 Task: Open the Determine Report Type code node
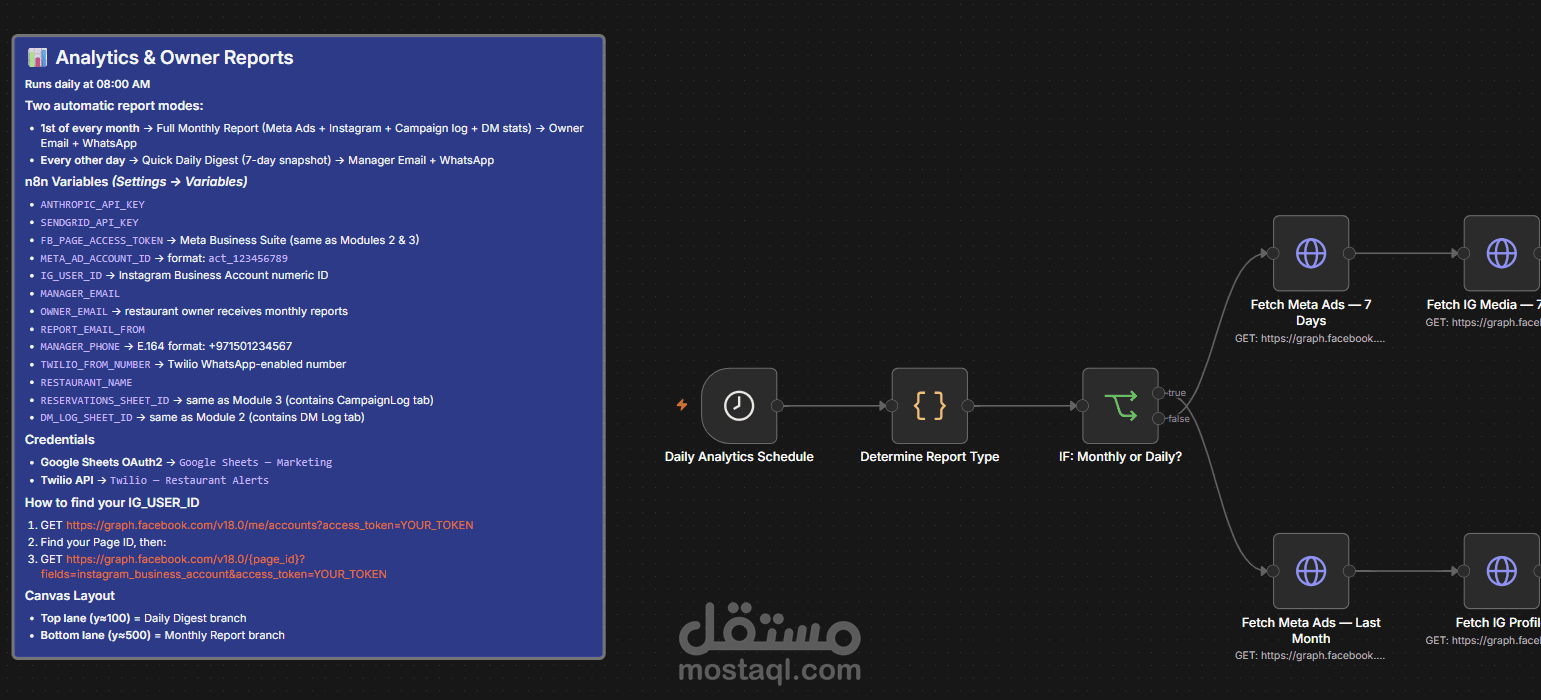tap(930, 405)
